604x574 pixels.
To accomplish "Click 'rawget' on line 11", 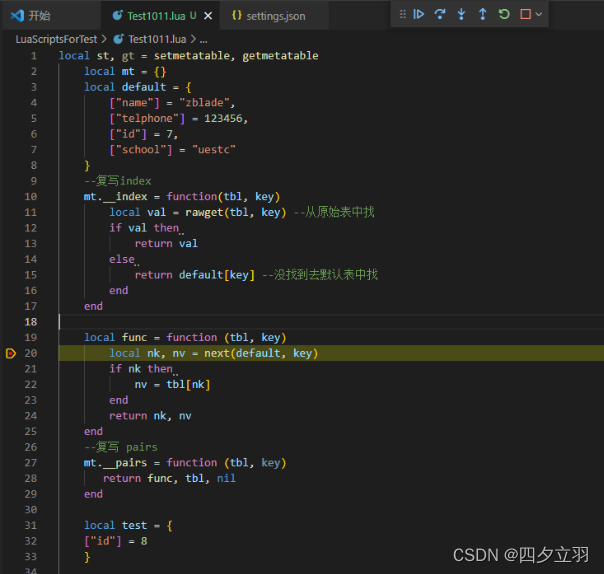I will [204, 213].
